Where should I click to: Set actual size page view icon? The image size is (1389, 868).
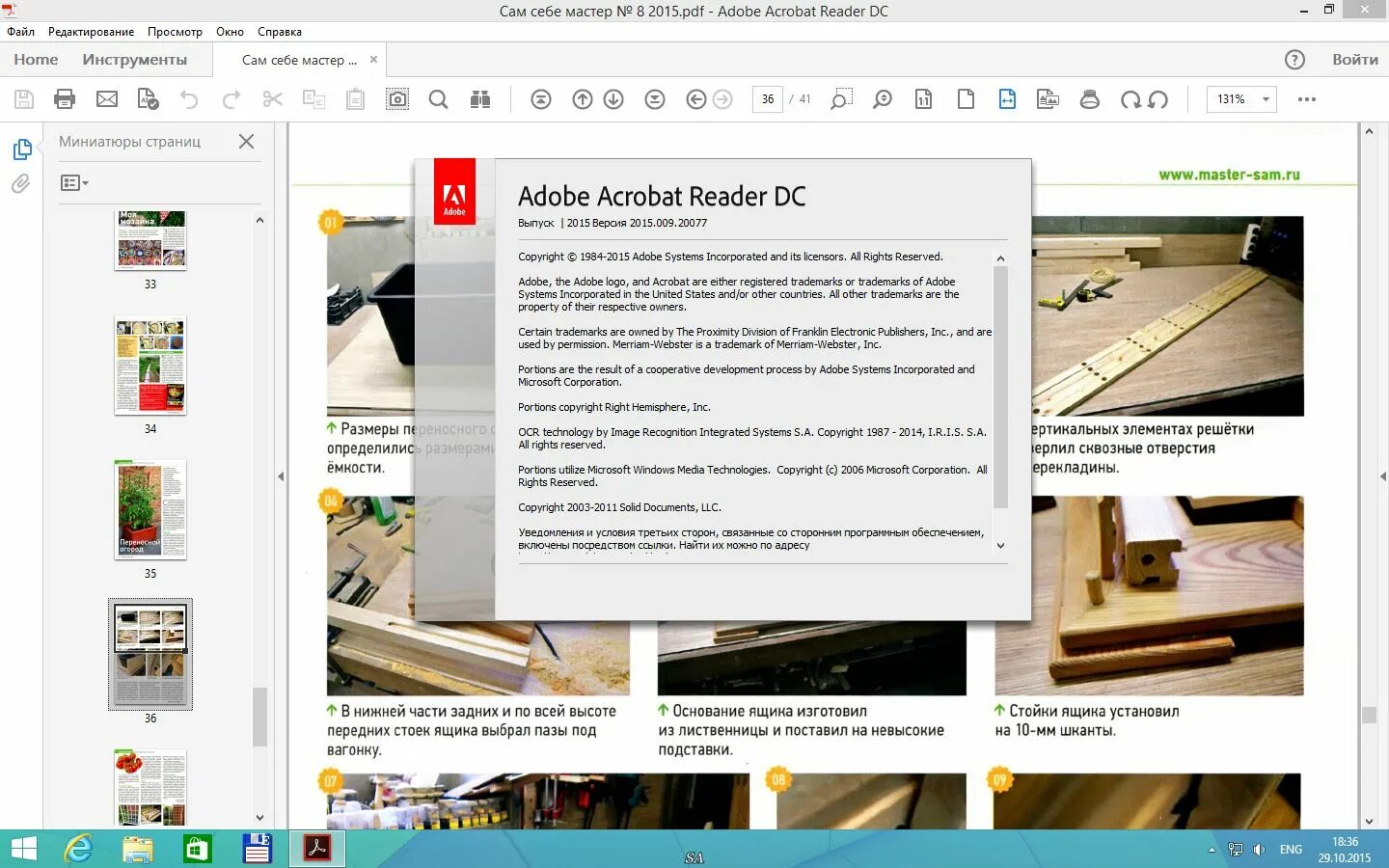point(924,99)
